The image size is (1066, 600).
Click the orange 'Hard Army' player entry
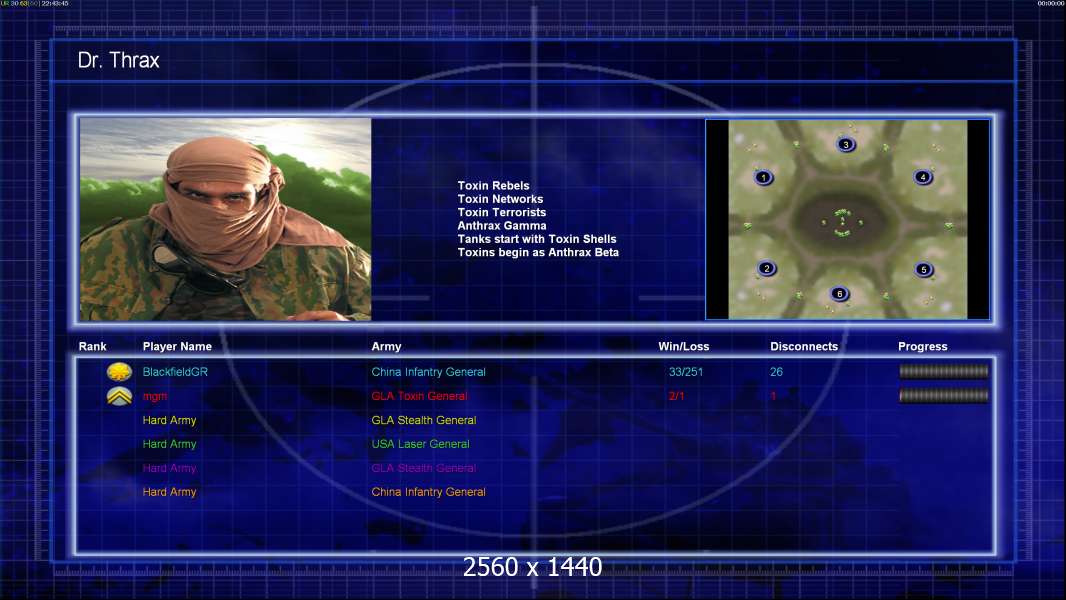[169, 491]
